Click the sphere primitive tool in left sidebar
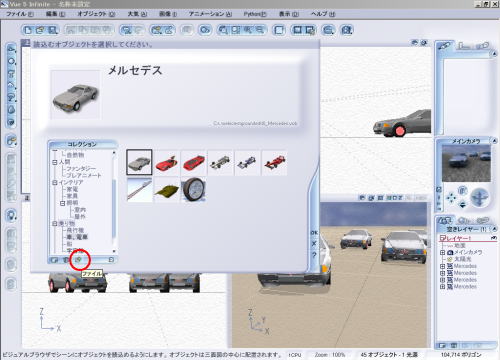 11,61
